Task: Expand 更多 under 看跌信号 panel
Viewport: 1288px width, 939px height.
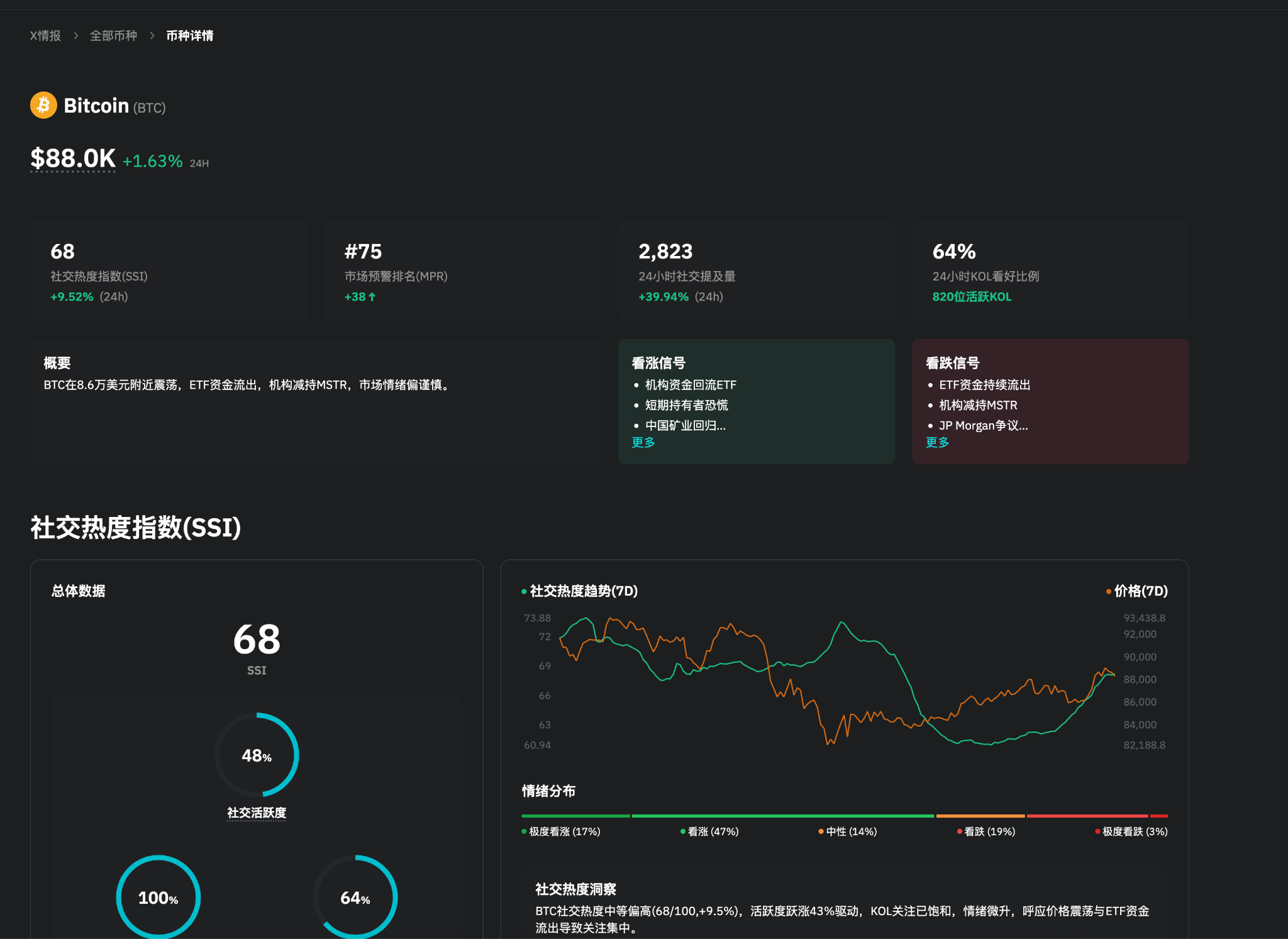Action: [x=937, y=442]
